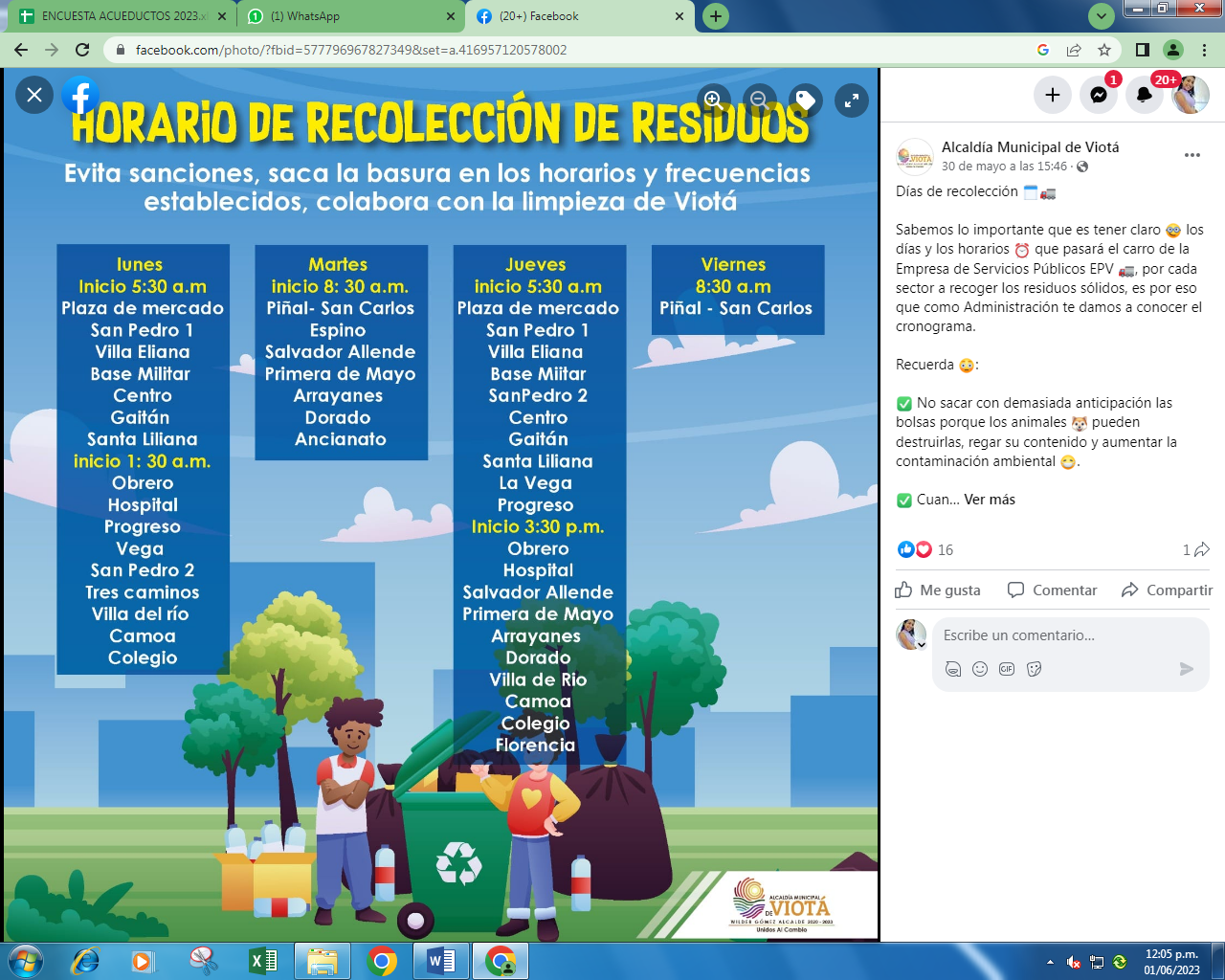Zoom out of the photo
1225x980 pixels.
pos(758,99)
